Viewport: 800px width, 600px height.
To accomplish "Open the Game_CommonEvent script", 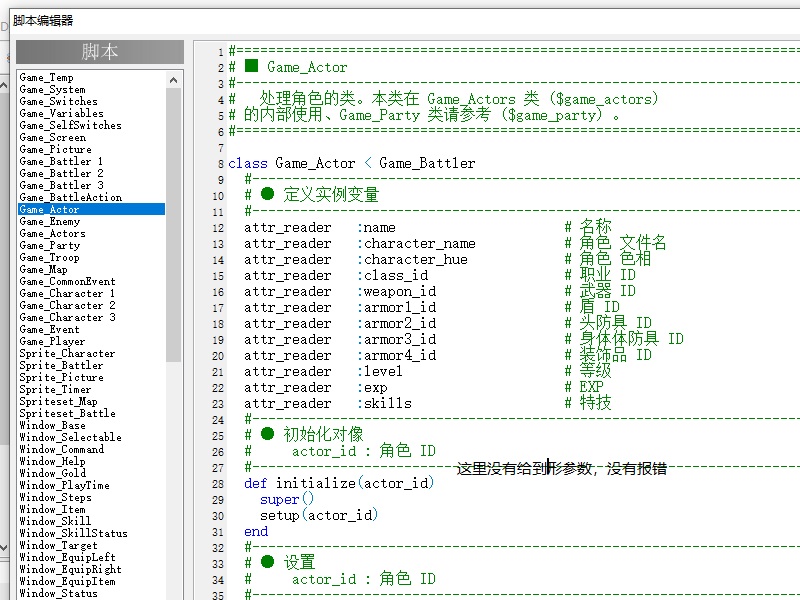I will pos(67,281).
